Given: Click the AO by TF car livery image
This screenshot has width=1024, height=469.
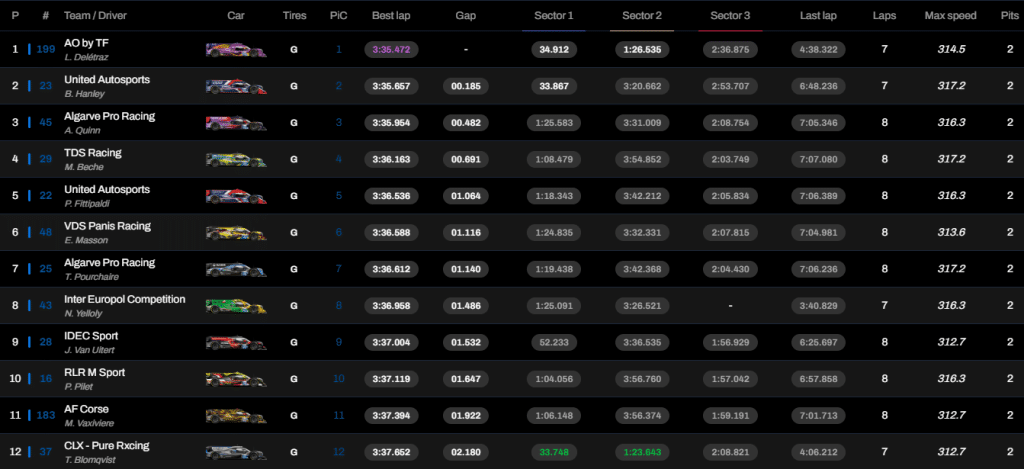Looking at the screenshot, I should [x=236, y=50].
